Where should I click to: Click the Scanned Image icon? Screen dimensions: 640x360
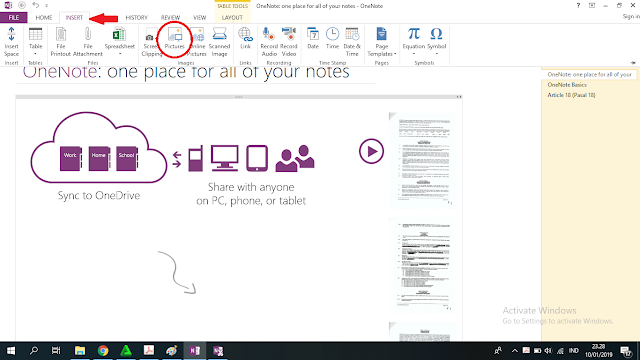(x=220, y=34)
